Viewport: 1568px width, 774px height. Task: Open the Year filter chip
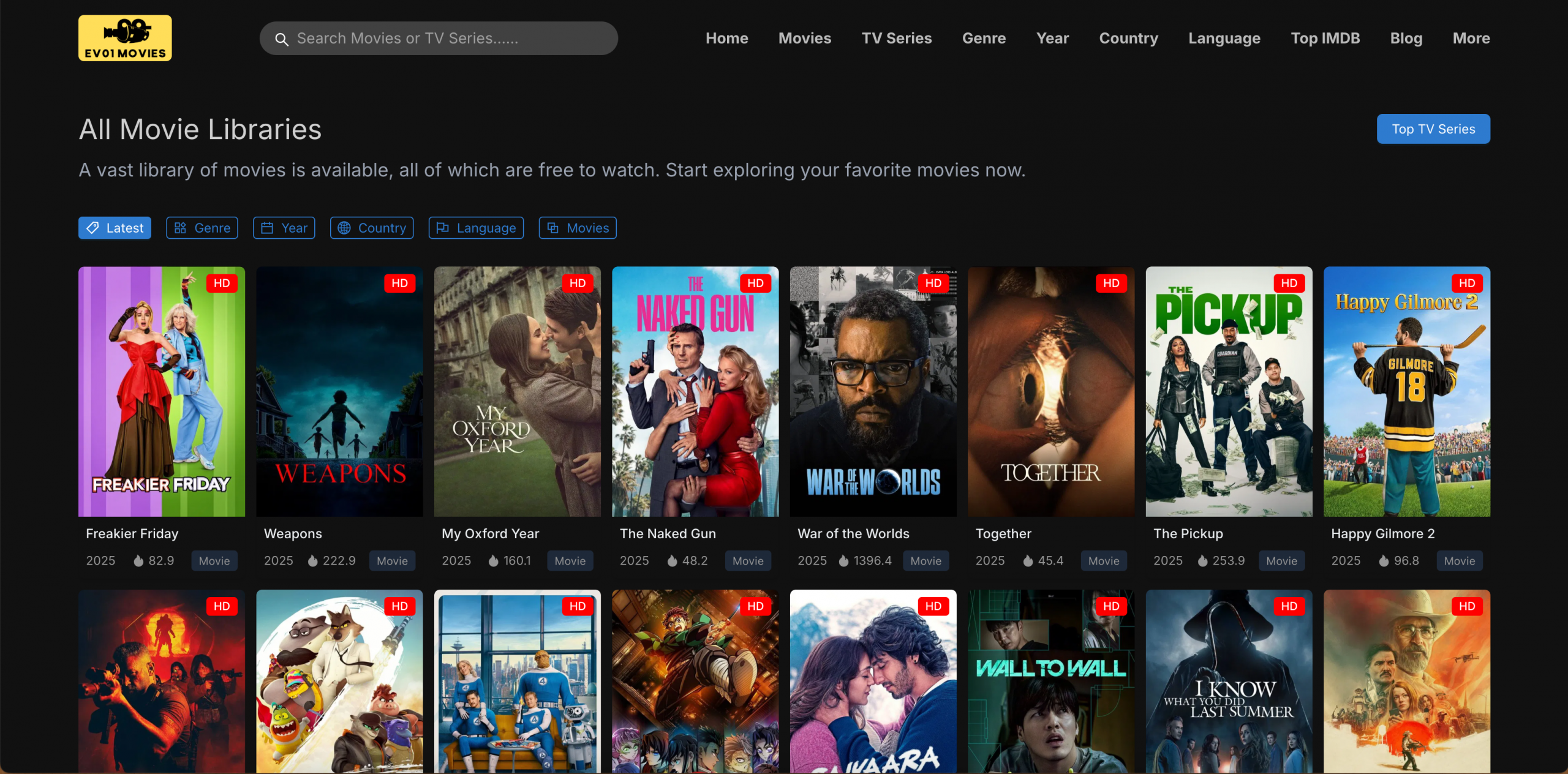pyautogui.click(x=284, y=228)
